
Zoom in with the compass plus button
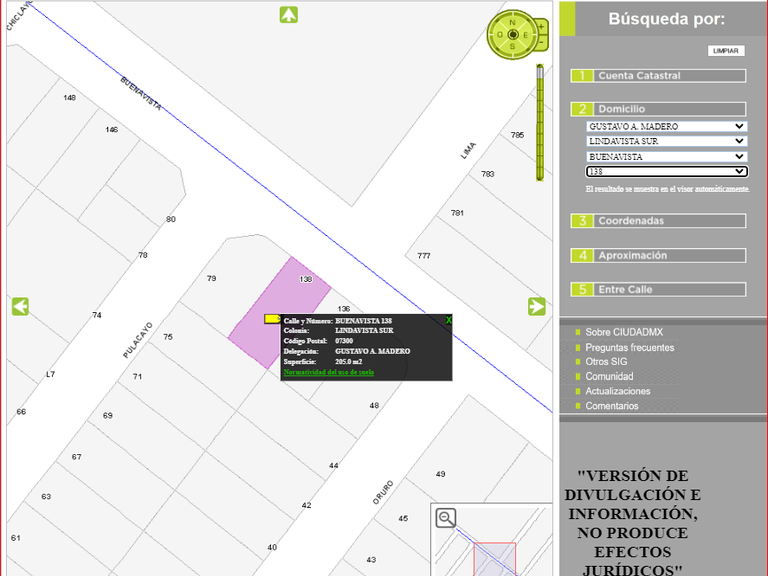[541, 25]
